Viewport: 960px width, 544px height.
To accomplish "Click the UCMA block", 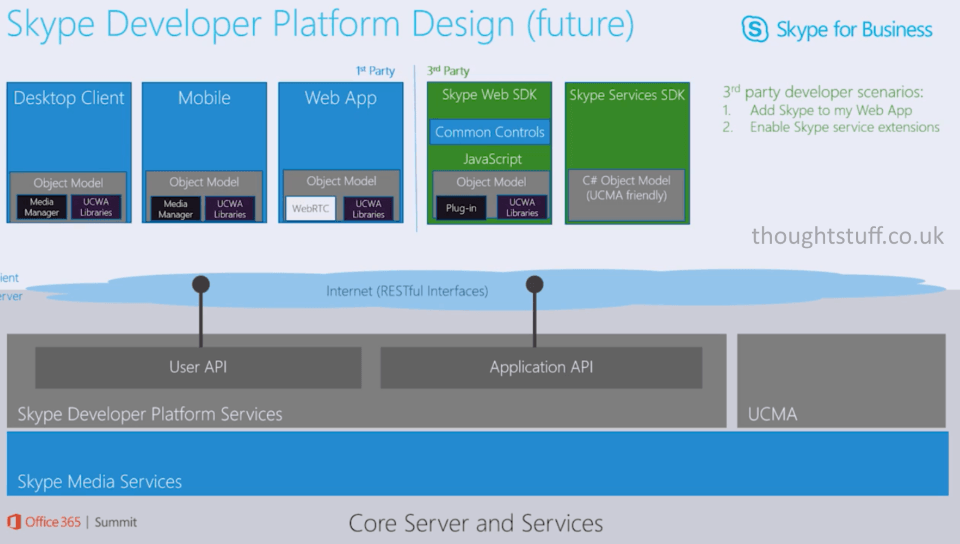I will [x=841, y=380].
